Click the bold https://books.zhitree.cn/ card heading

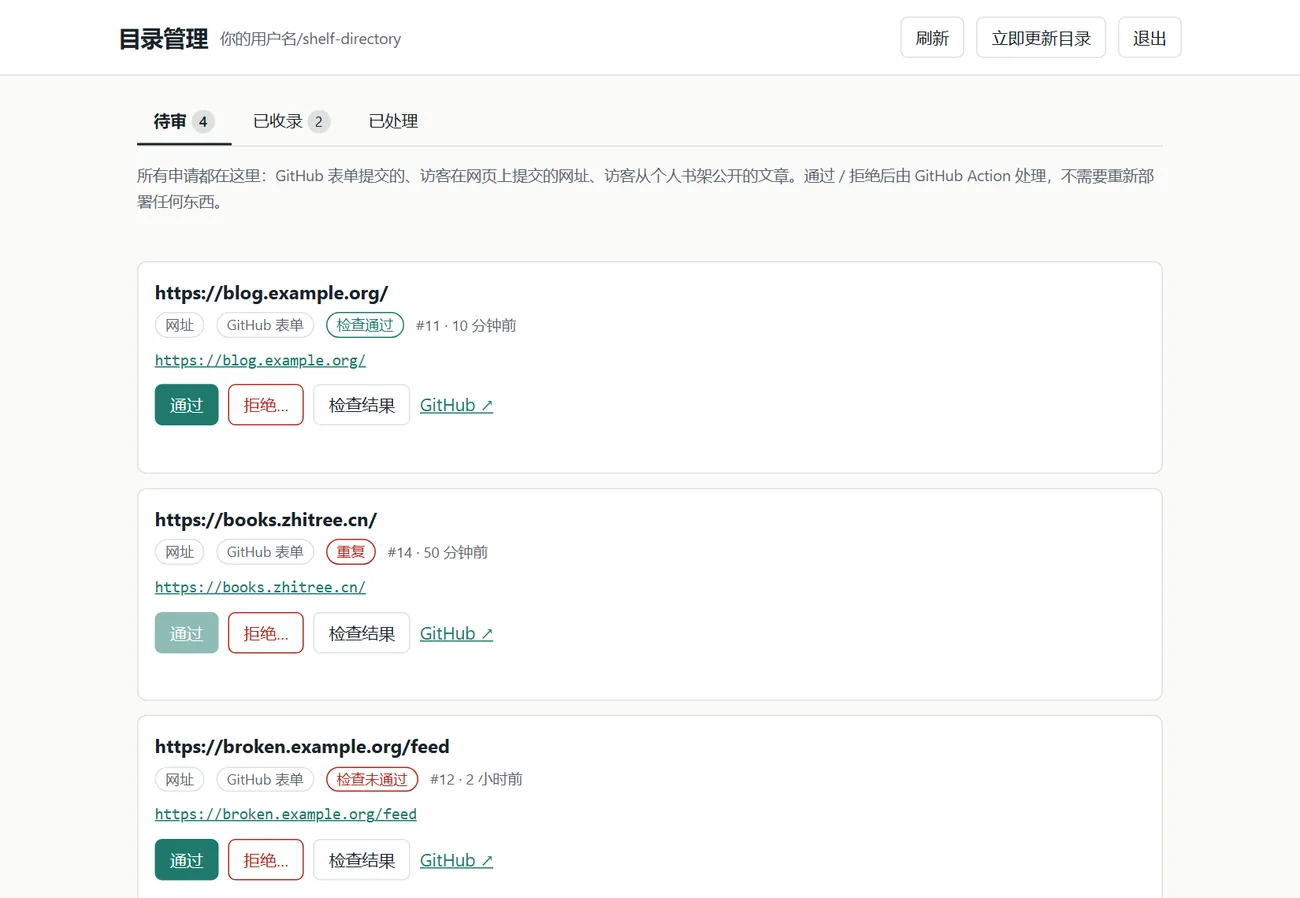[x=266, y=520]
